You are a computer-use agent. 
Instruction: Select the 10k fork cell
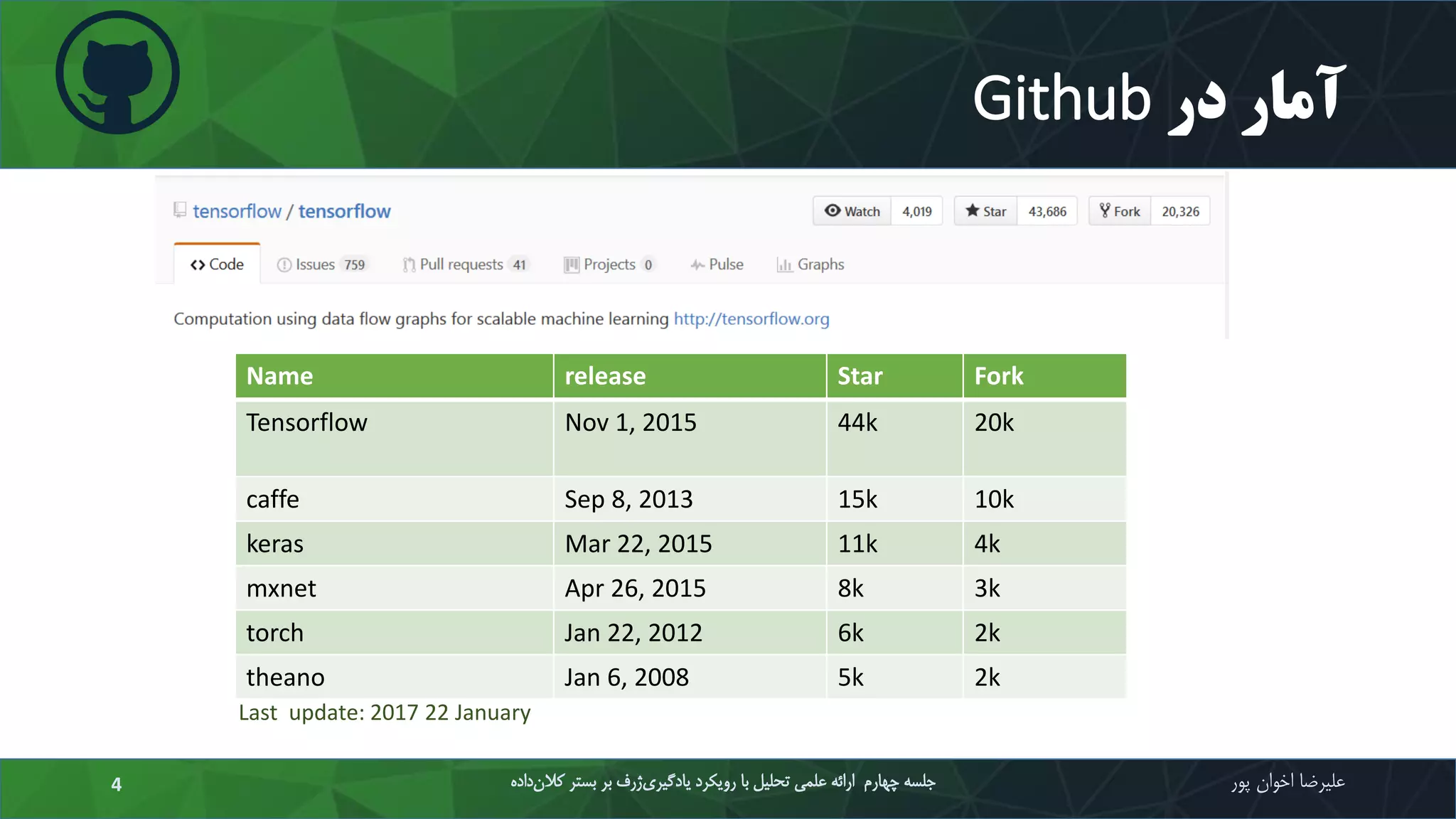click(x=1045, y=499)
